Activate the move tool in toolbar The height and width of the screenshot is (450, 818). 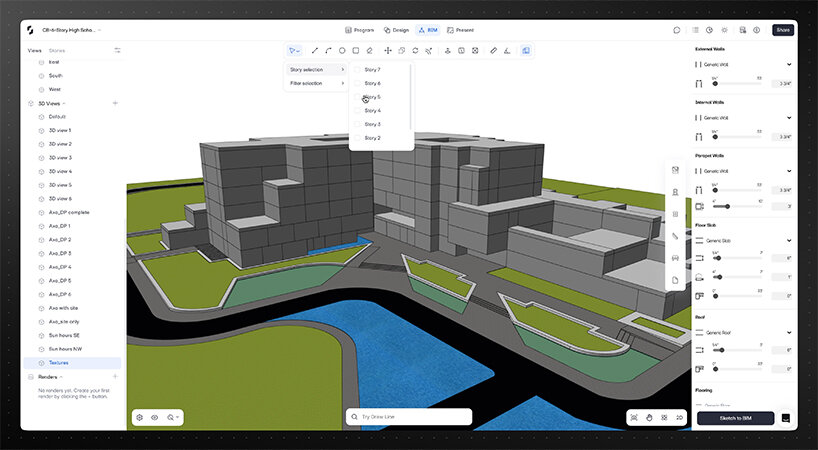pos(388,50)
